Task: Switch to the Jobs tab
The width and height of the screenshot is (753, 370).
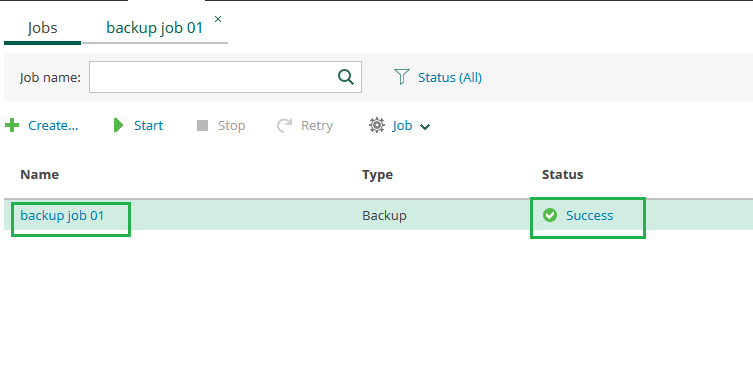Action: [42, 28]
